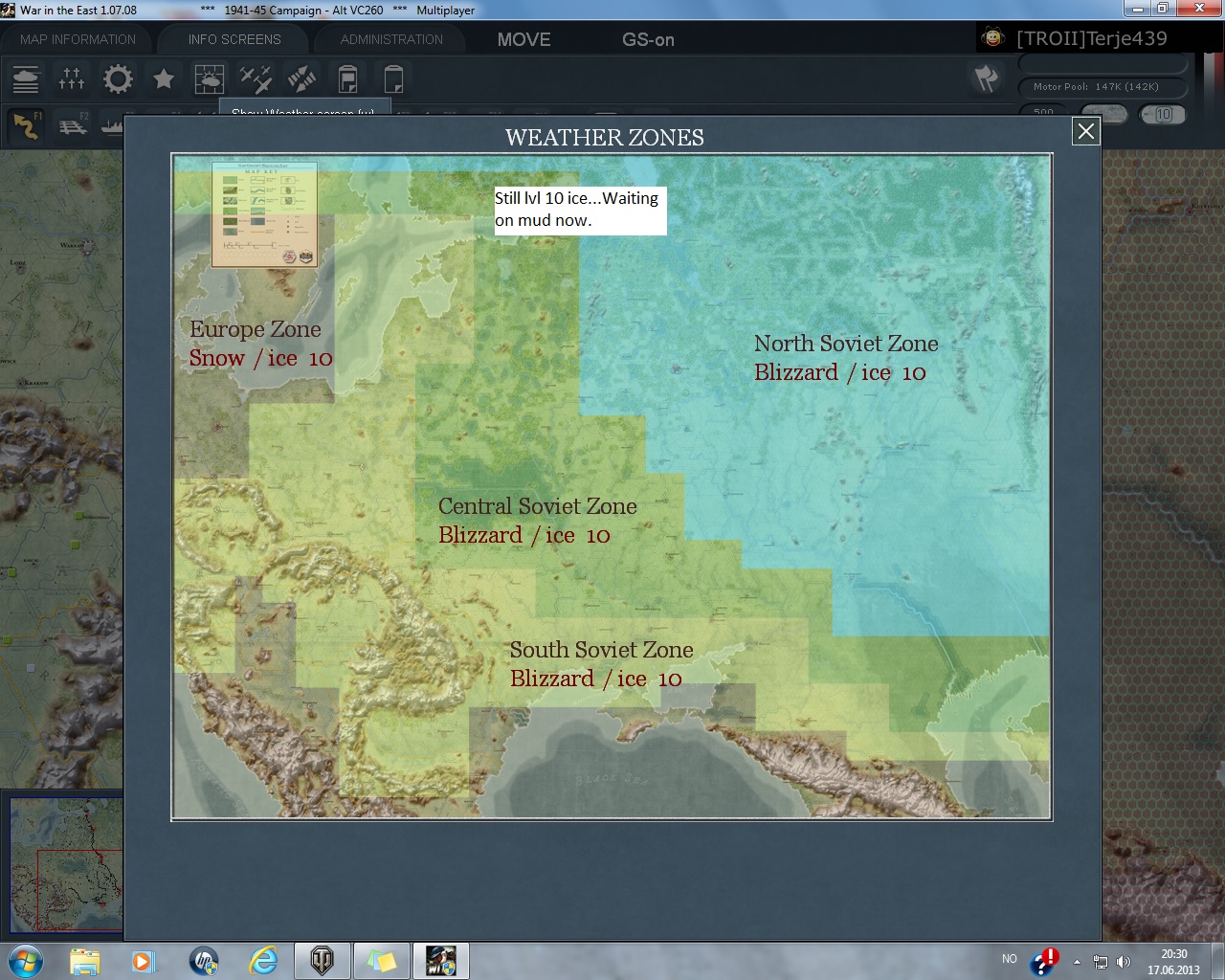
Task: Select the F1 move mode arrow icon
Action: [26, 125]
